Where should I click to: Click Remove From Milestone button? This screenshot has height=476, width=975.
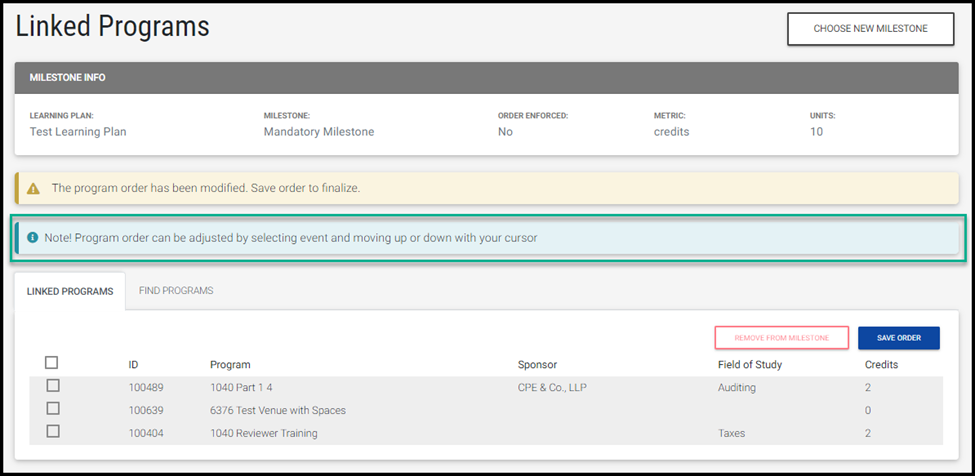(x=781, y=338)
